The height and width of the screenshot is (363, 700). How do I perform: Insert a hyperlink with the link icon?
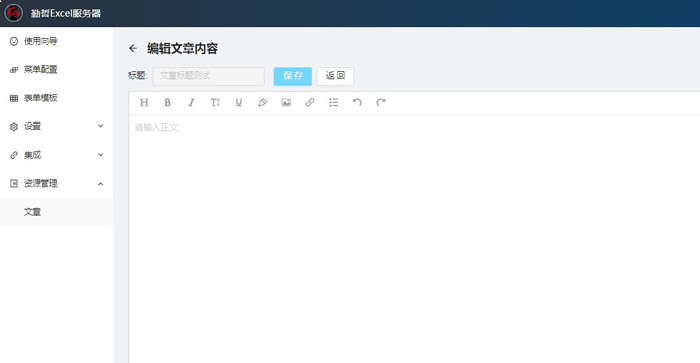click(310, 103)
